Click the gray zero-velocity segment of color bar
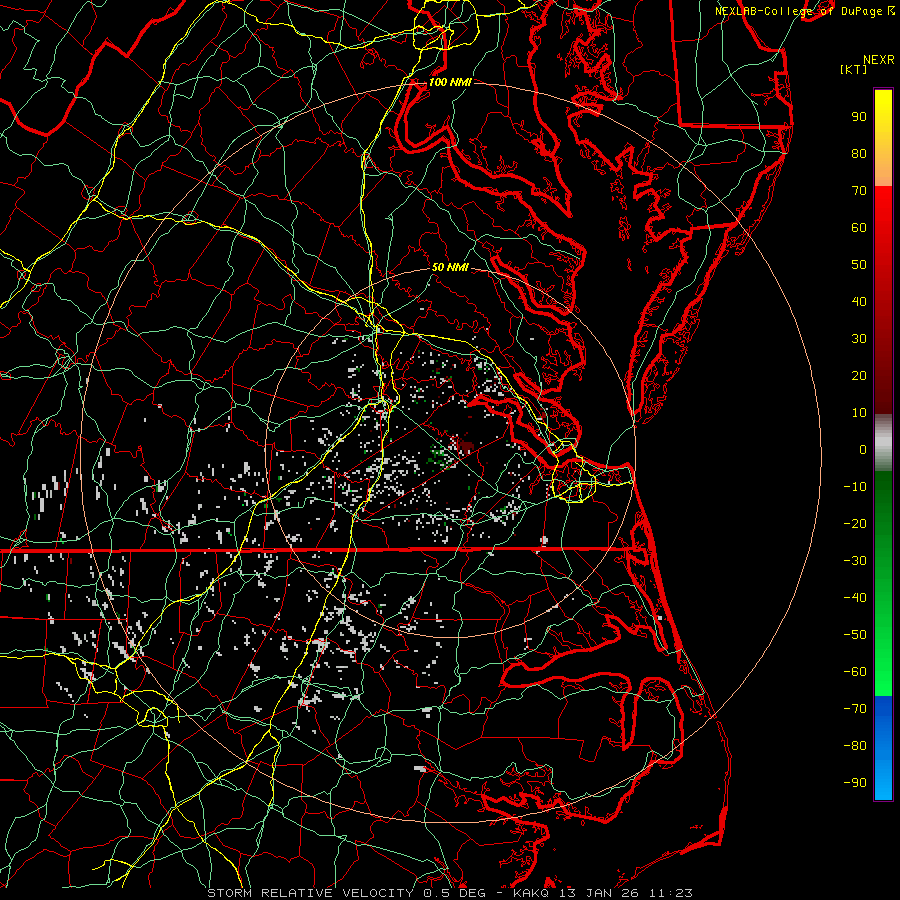 [883, 443]
